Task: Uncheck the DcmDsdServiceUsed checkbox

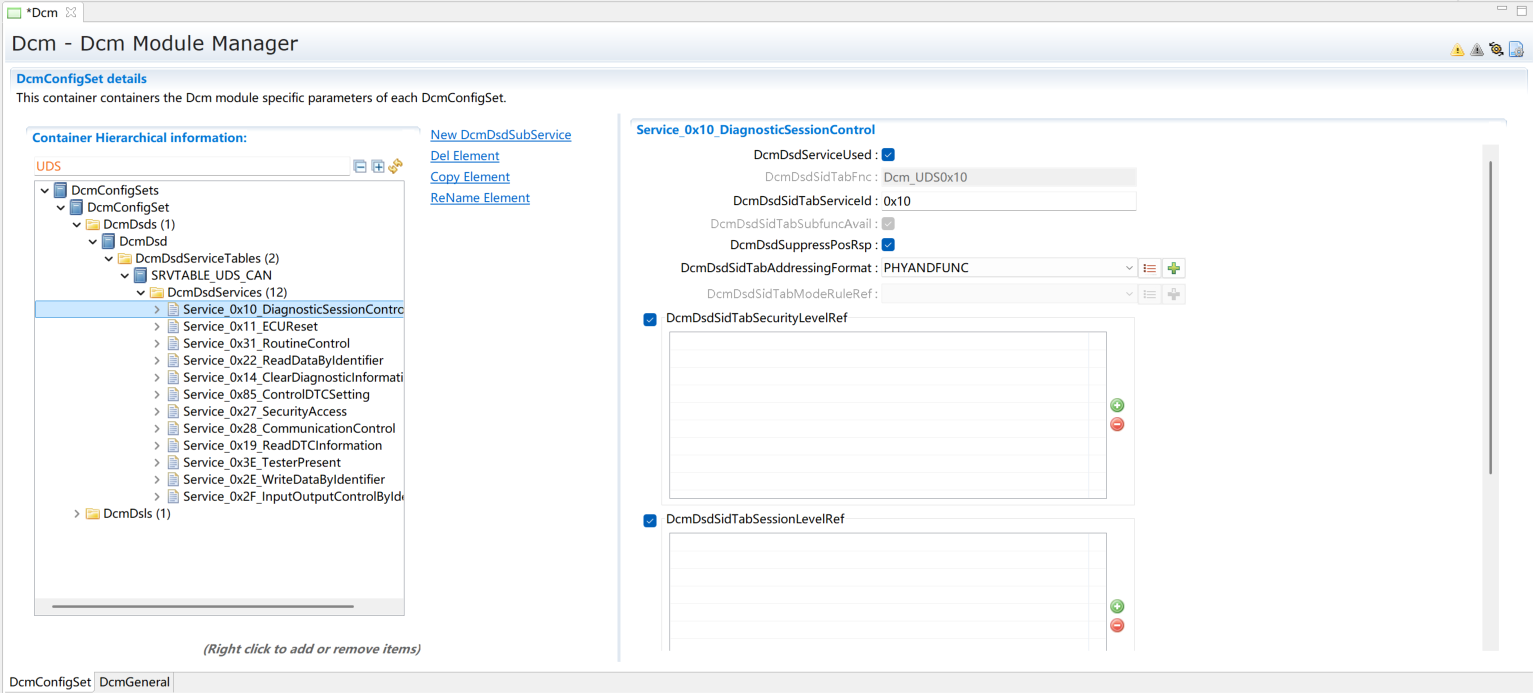Action: pyautogui.click(x=888, y=155)
